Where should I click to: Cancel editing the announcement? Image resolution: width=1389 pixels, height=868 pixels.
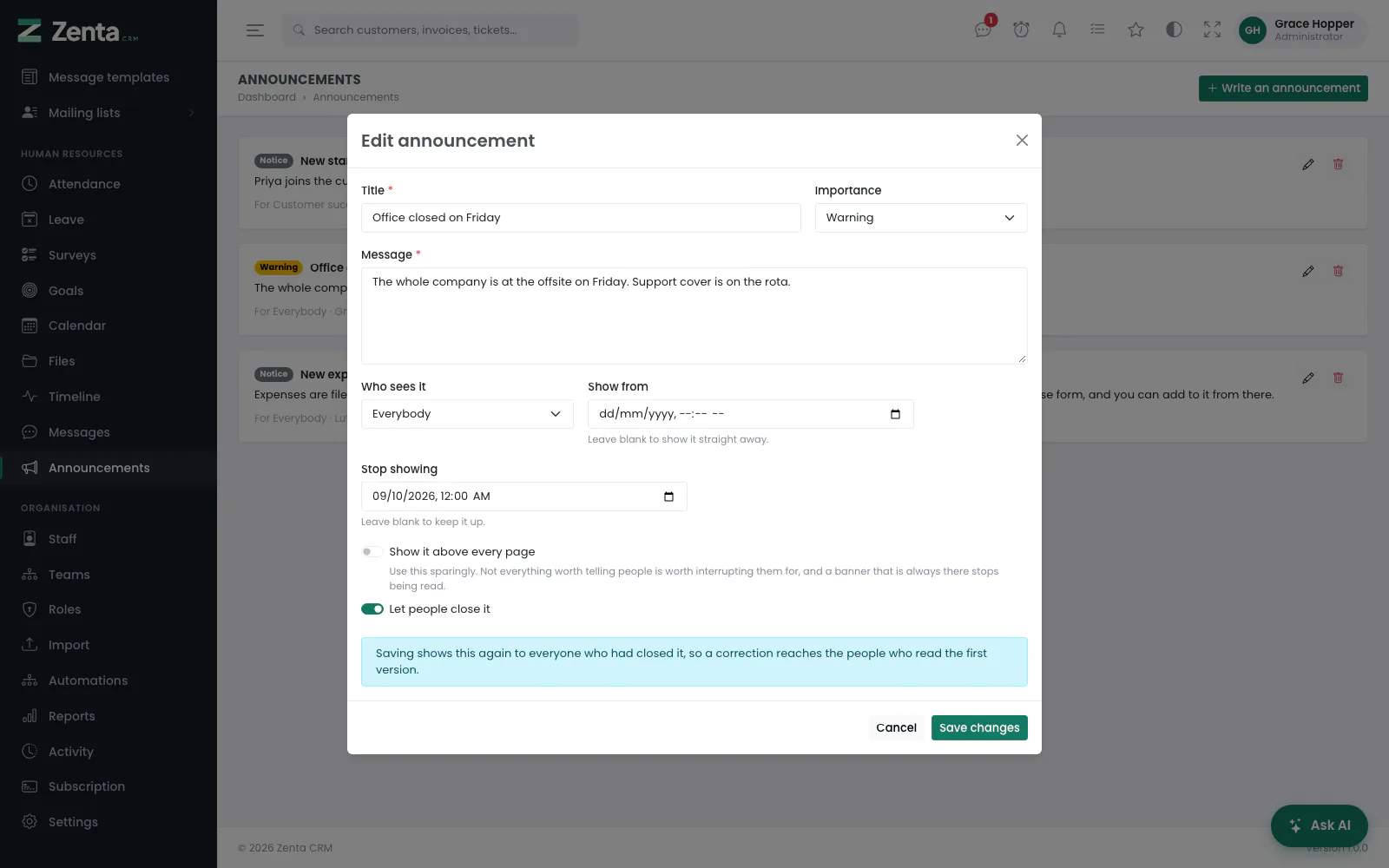pyautogui.click(x=896, y=727)
